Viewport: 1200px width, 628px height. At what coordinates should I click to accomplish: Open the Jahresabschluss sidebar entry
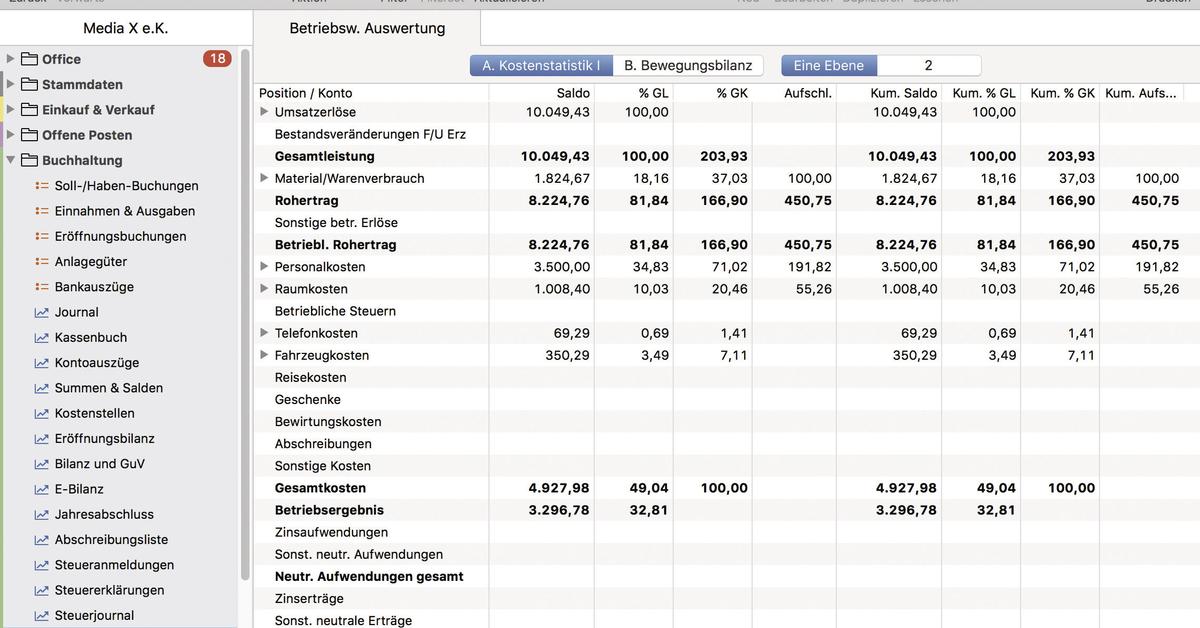coord(104,514)
